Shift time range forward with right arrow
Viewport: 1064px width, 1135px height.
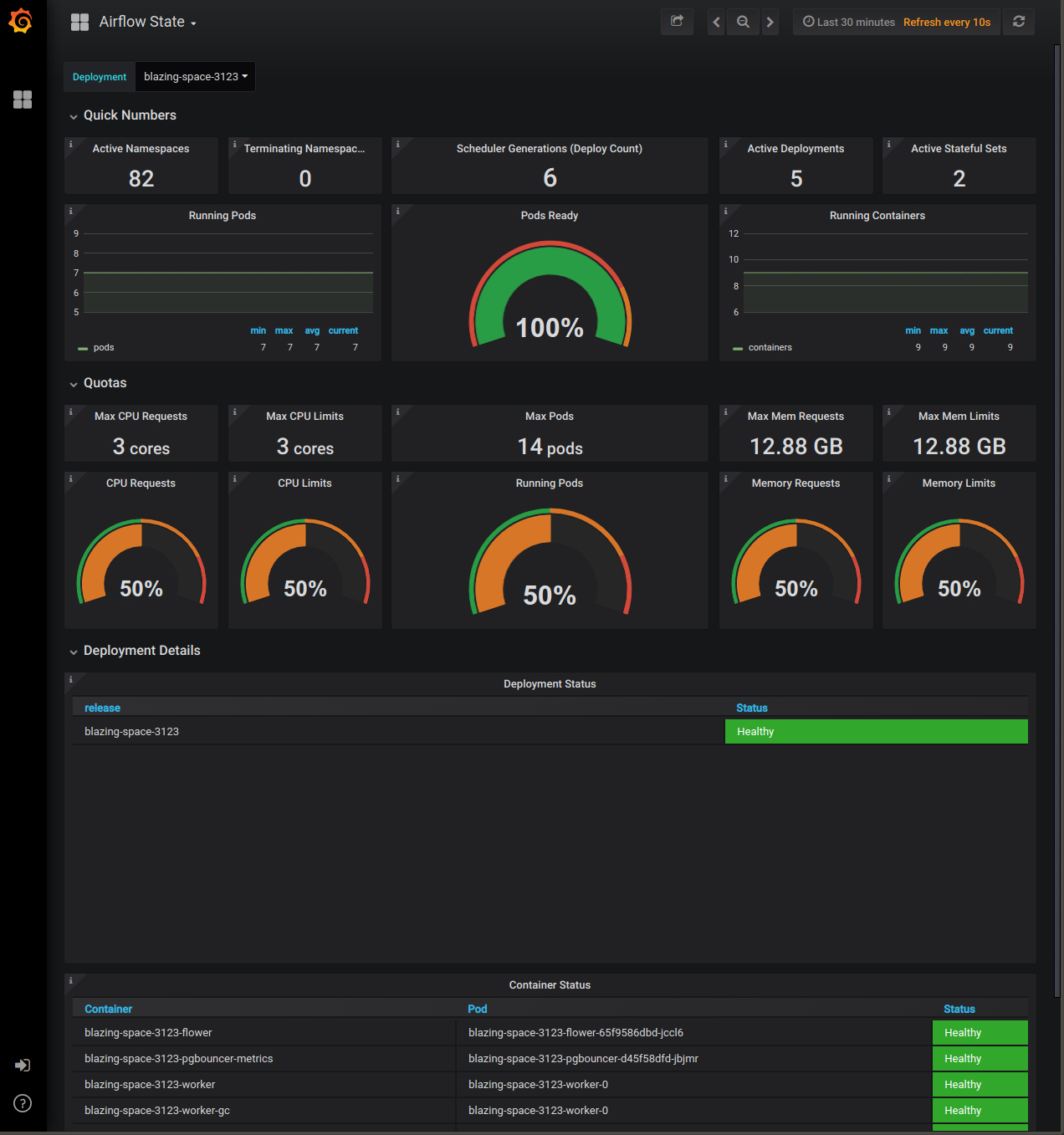click(x=770, y=22)
